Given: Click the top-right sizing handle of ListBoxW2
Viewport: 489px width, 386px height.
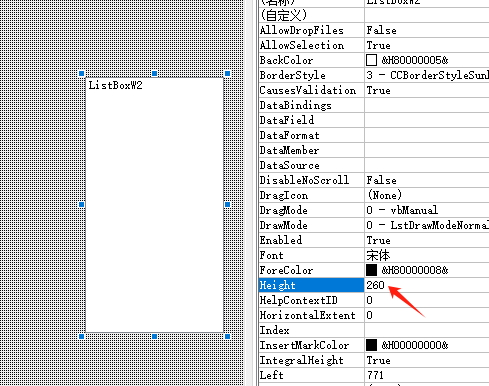Looking at the screenshot, I should click(228, 73).
